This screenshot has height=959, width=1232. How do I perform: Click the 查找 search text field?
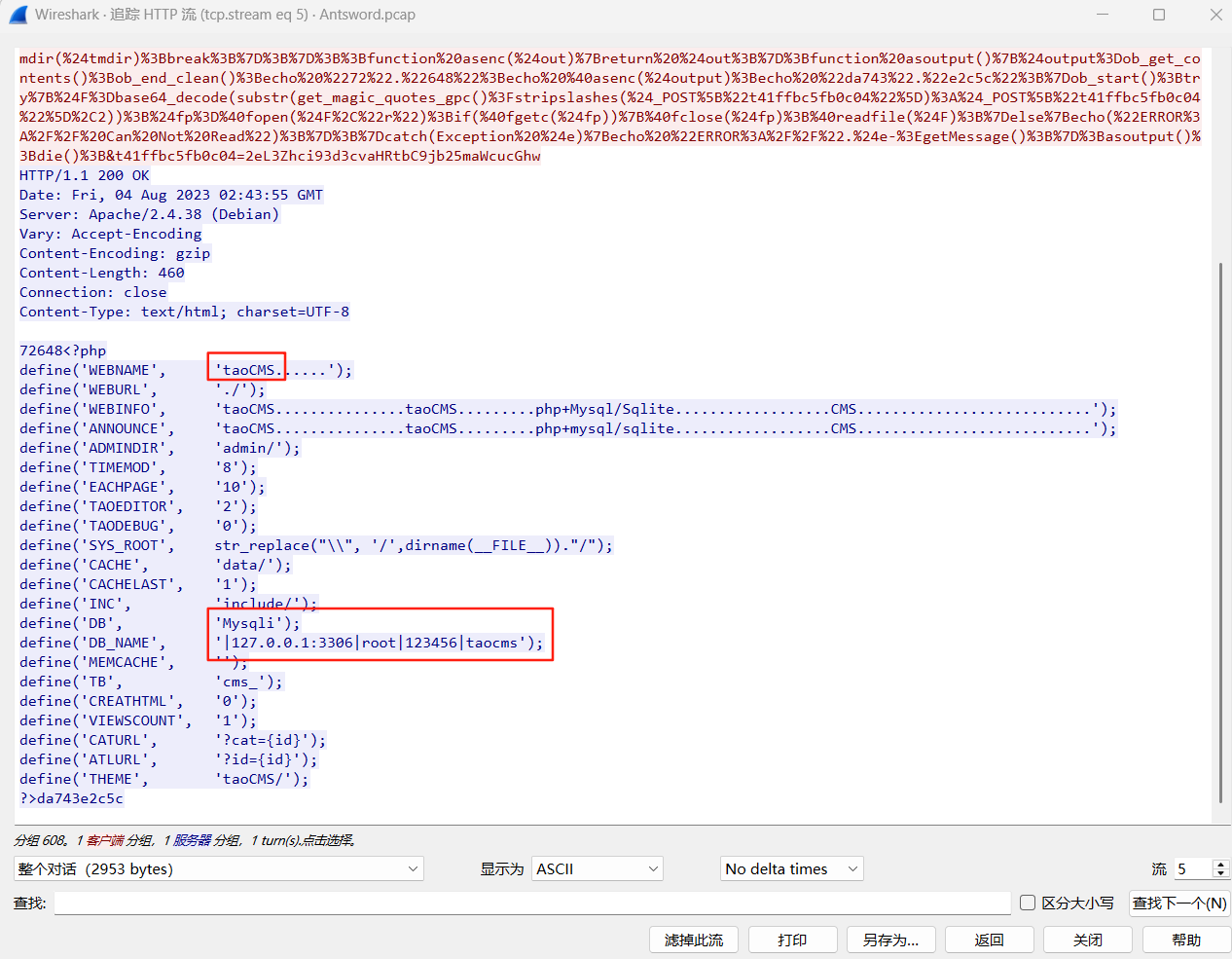[x=531, y=903]
